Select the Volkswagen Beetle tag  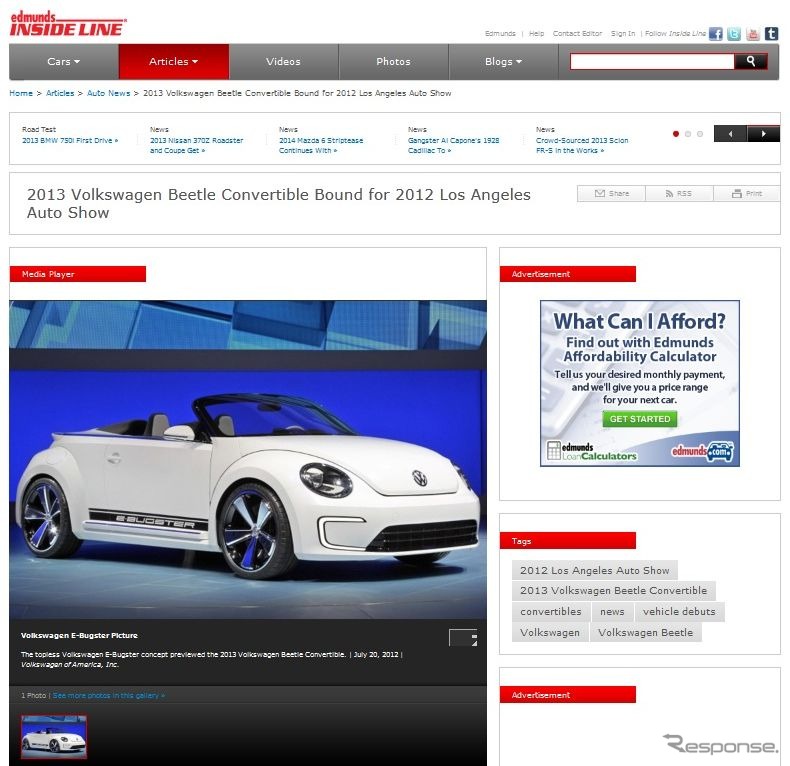[x=645, y=632]
